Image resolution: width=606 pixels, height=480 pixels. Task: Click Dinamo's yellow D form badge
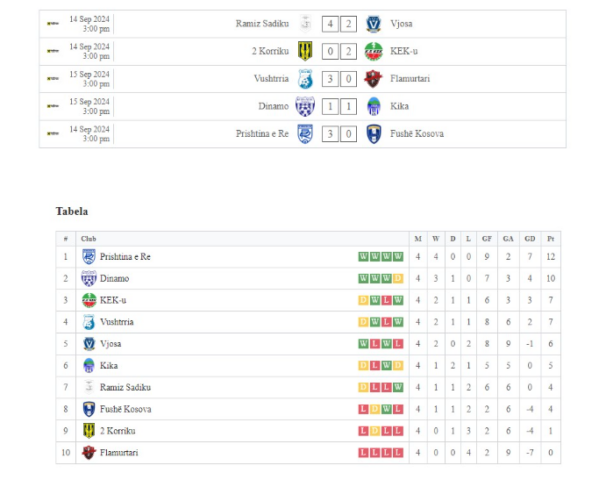(x=398, y=278)
